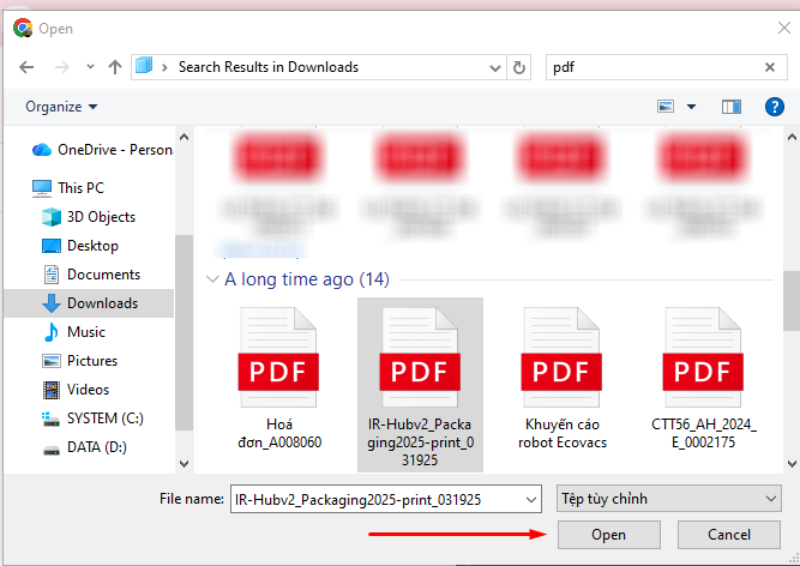Viewport: 800px width, 566px height.
Task: Toggle the preview pane
Action: (731, 107)
